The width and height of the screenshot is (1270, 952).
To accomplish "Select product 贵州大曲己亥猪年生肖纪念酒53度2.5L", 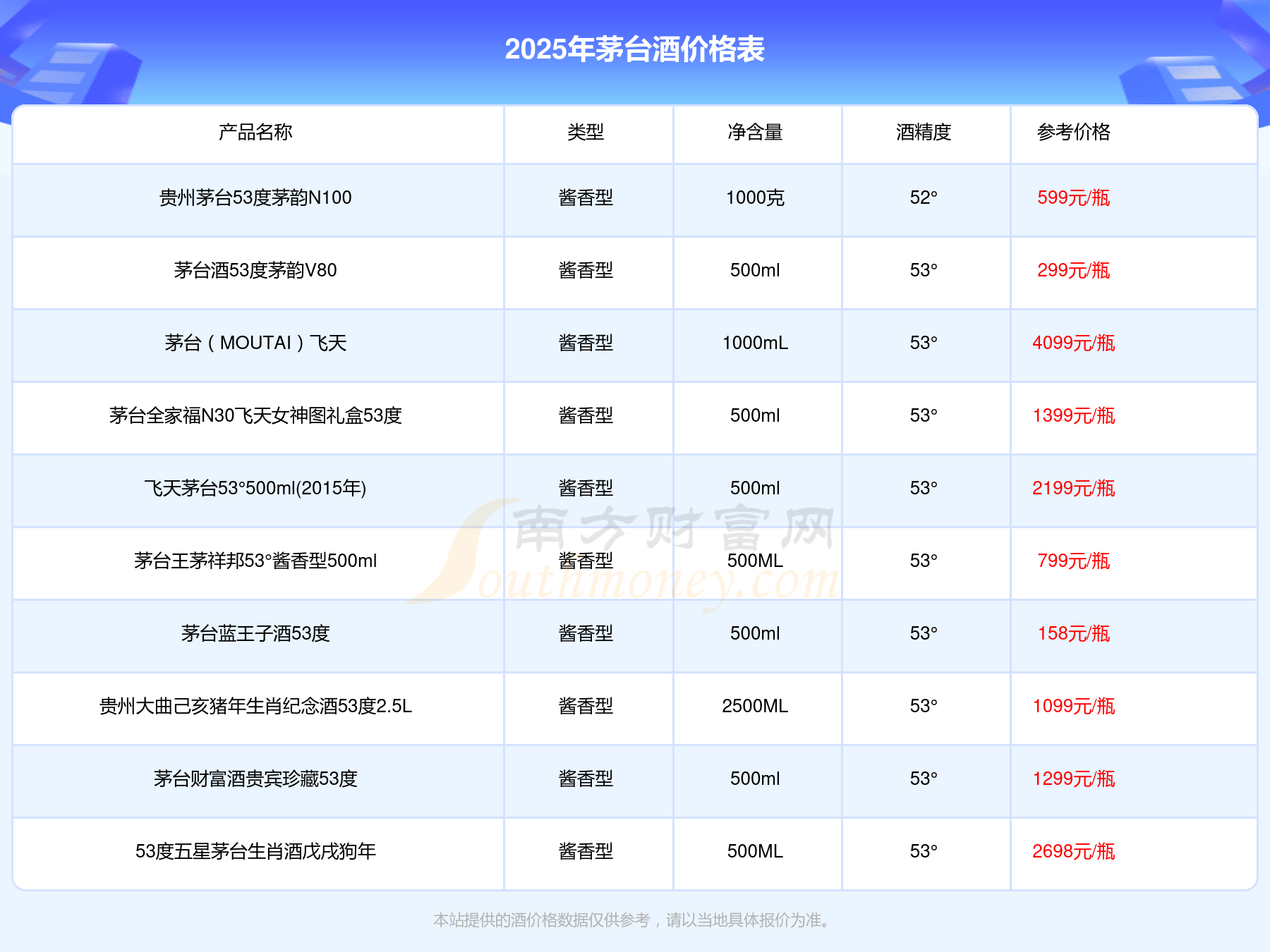I will click(x=255, y=706).
